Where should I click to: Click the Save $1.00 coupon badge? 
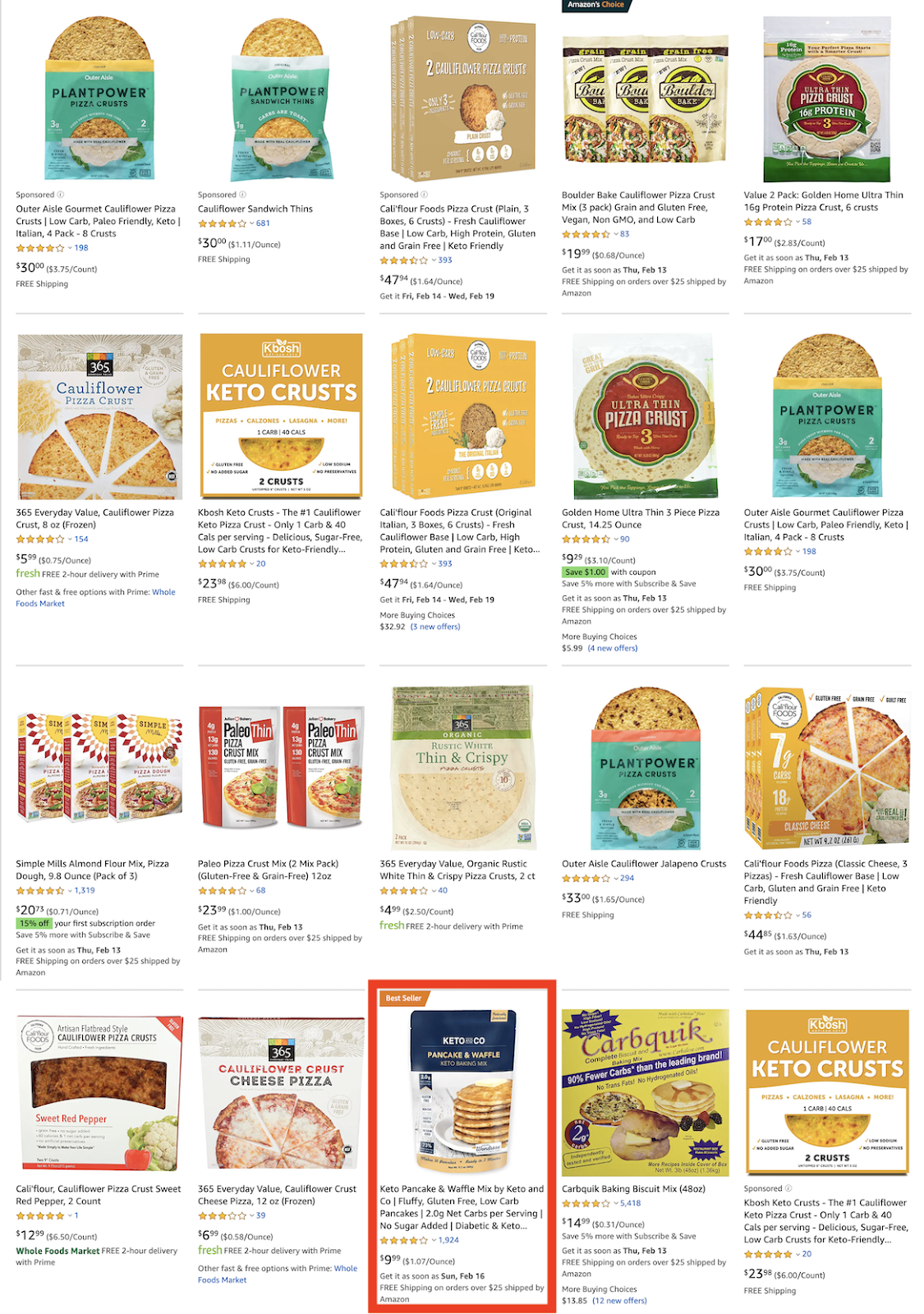pos(585,572)
